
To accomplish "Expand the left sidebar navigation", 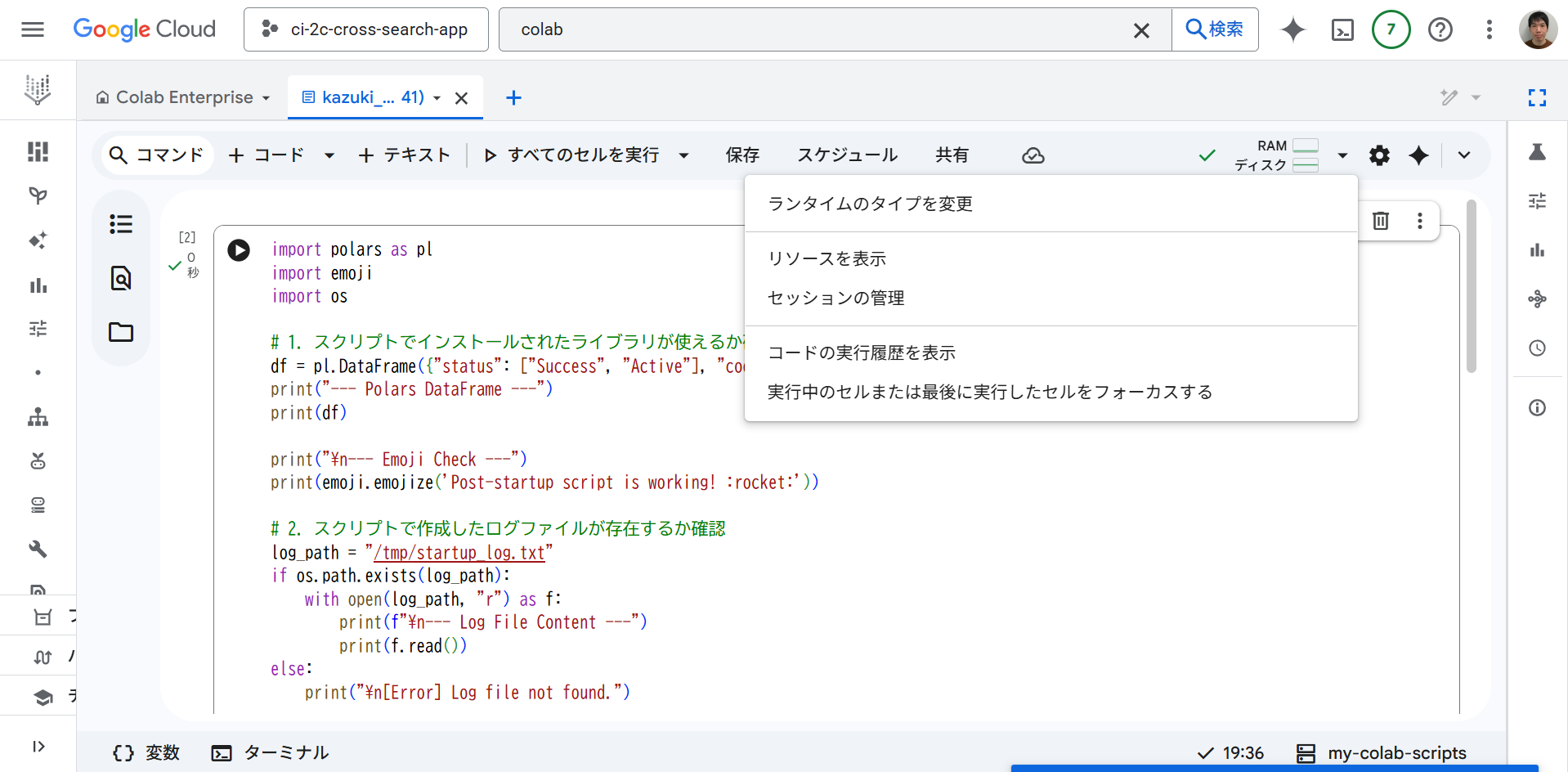I will point(38,747).
